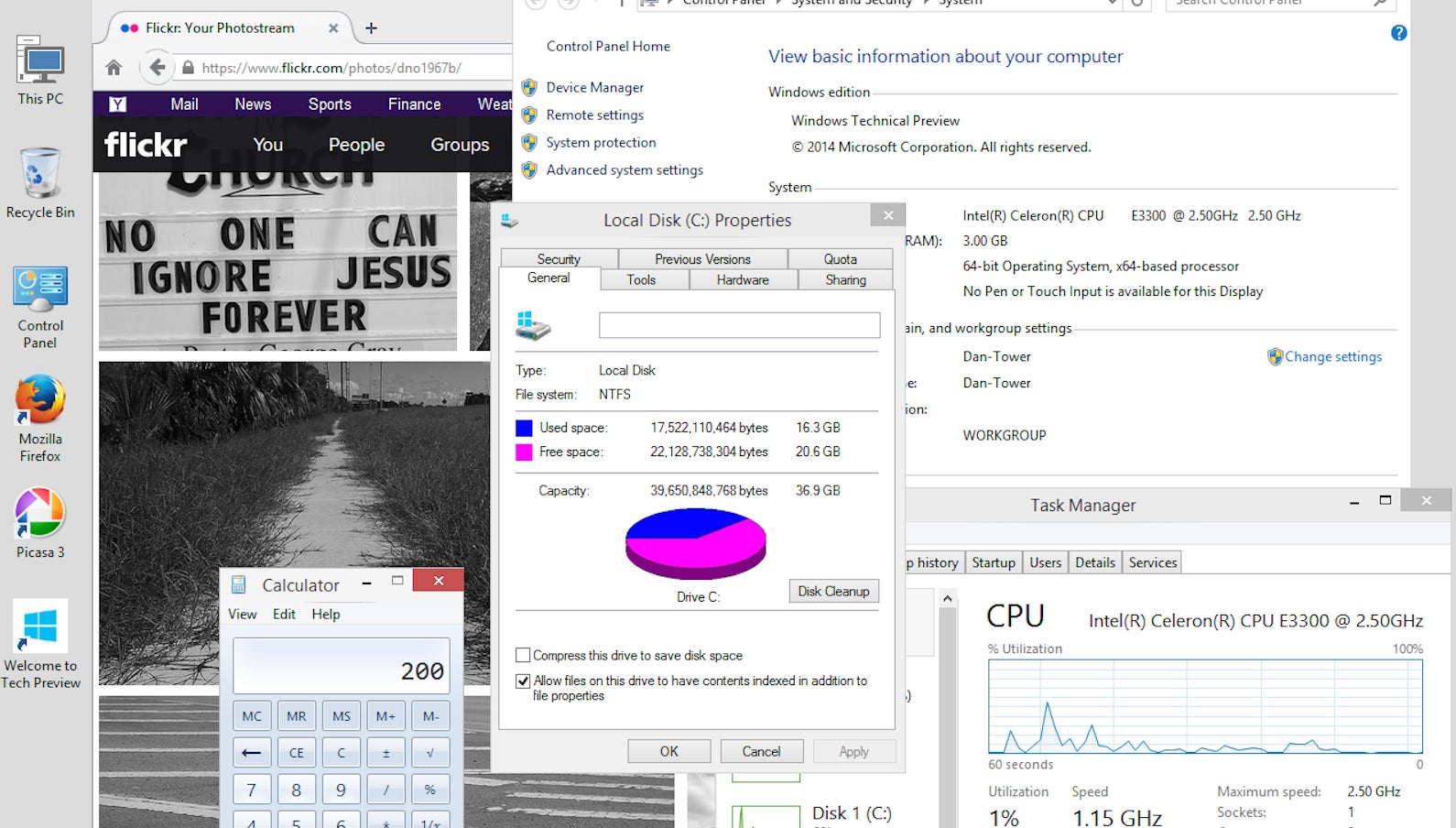Click the calculator plus-minus key

[386, 753]
